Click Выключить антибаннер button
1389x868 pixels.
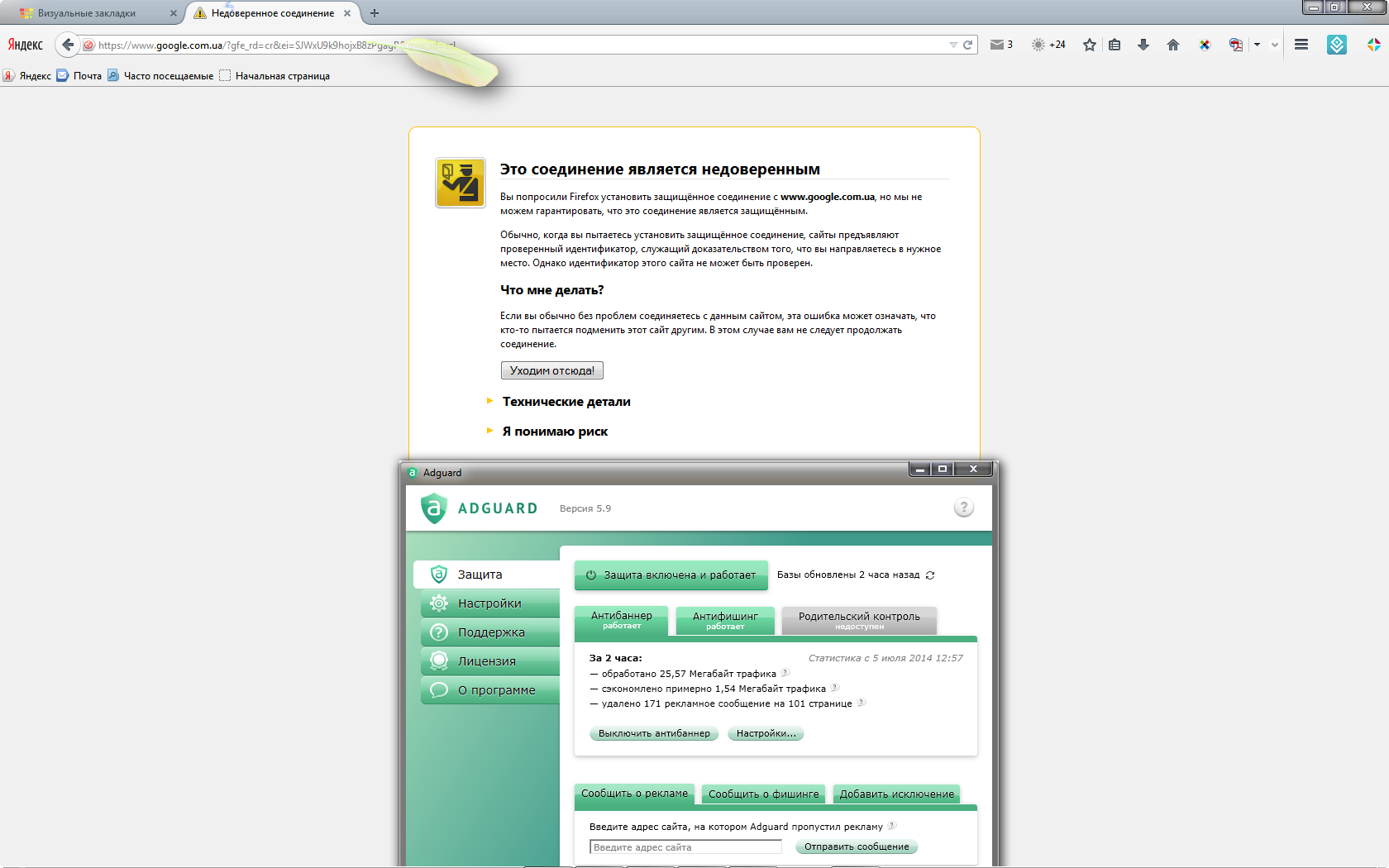tap(654, 733)
